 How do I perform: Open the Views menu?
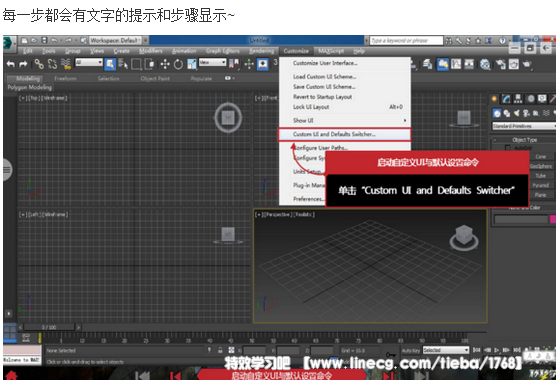point(96,51)
